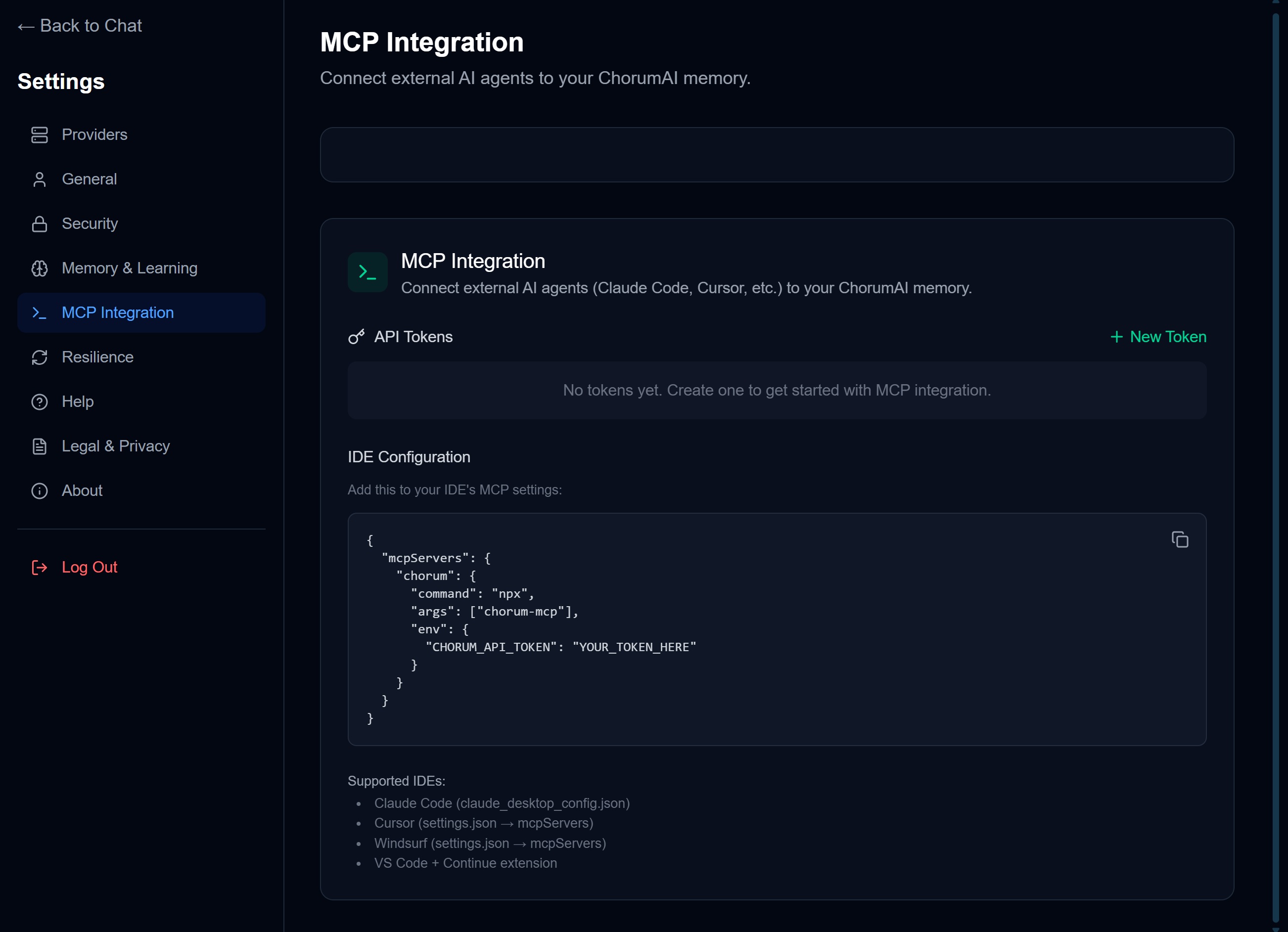Open the Resilience settings section
This screenshot has height=932, width=1288.
(97, 357)
